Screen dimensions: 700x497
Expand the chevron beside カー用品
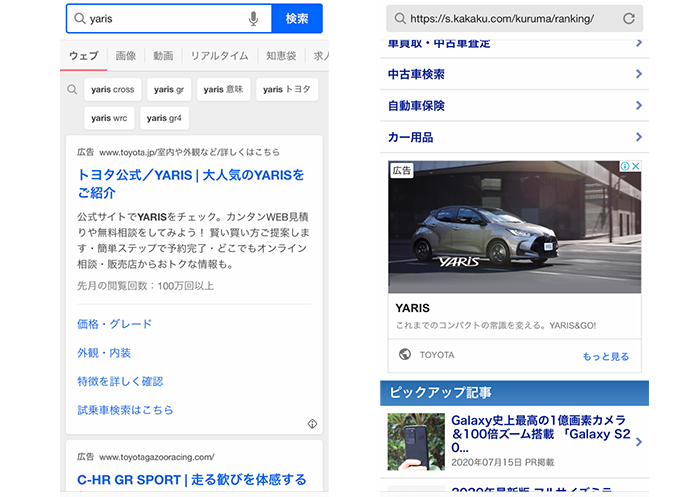(x=639, y=137)
